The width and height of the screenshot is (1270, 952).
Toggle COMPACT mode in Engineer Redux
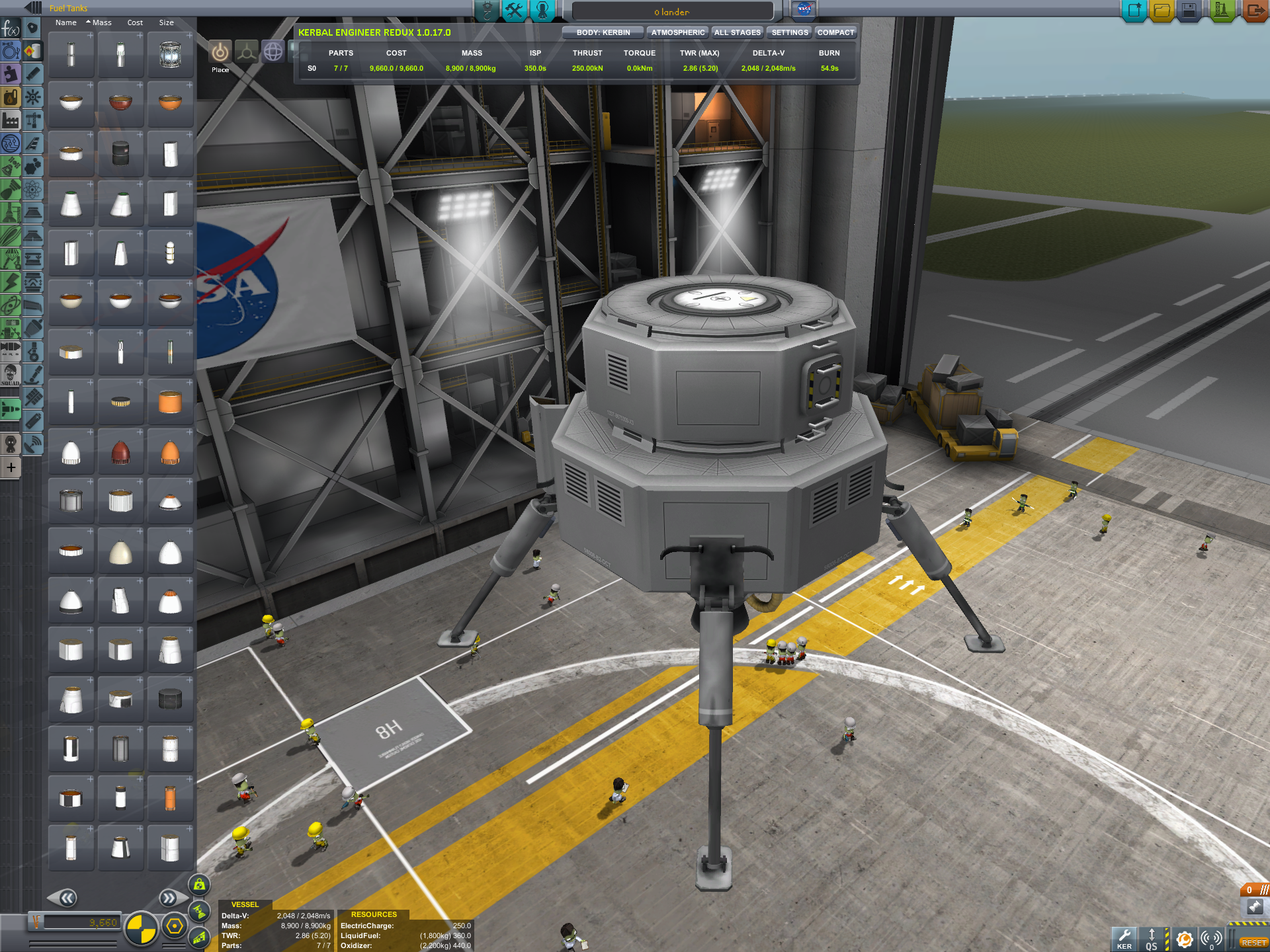pyautogui.click(x=835, y=32)
